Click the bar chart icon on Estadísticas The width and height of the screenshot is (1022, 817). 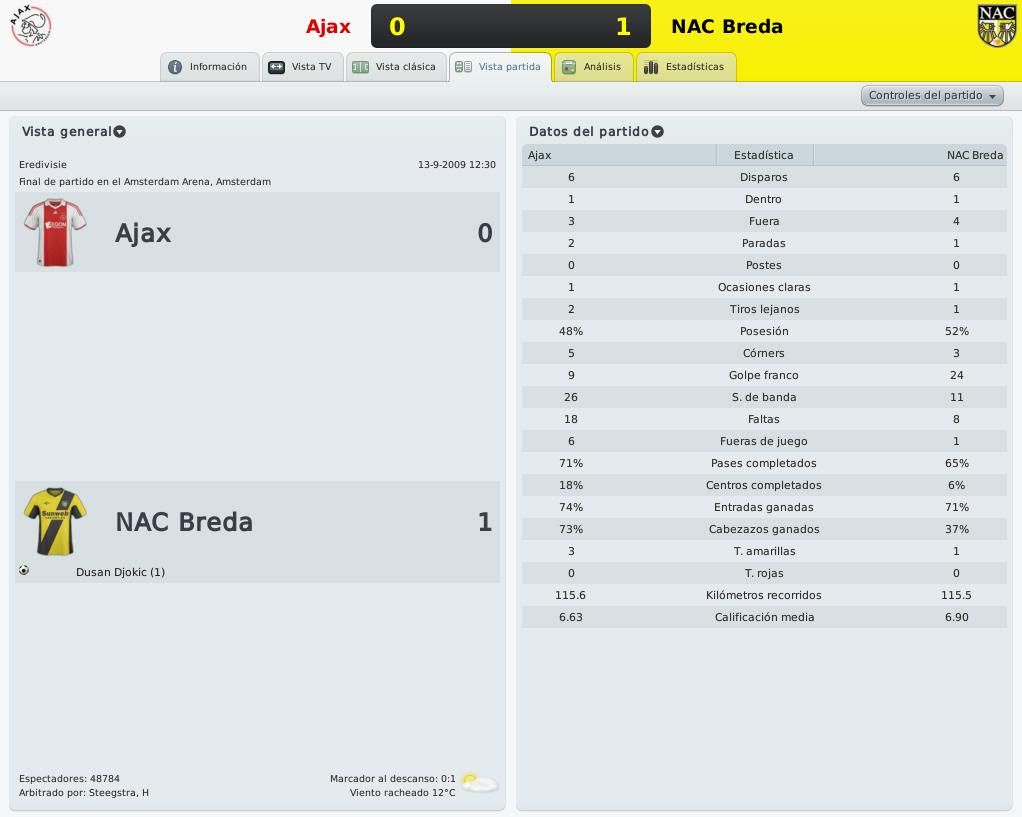pyautogui.click(x=650, y=67)
